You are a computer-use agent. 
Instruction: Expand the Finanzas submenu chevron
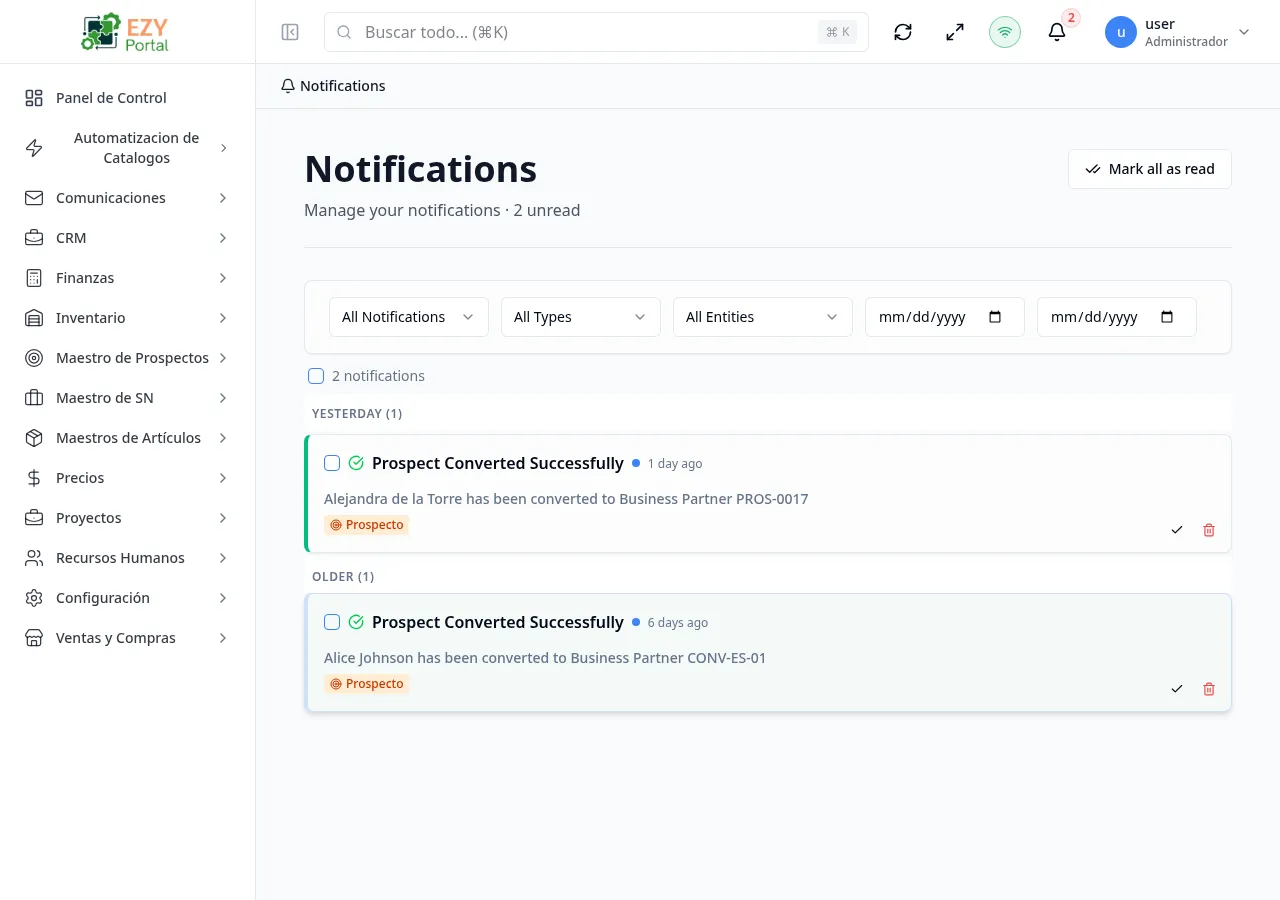click(223, 278)
